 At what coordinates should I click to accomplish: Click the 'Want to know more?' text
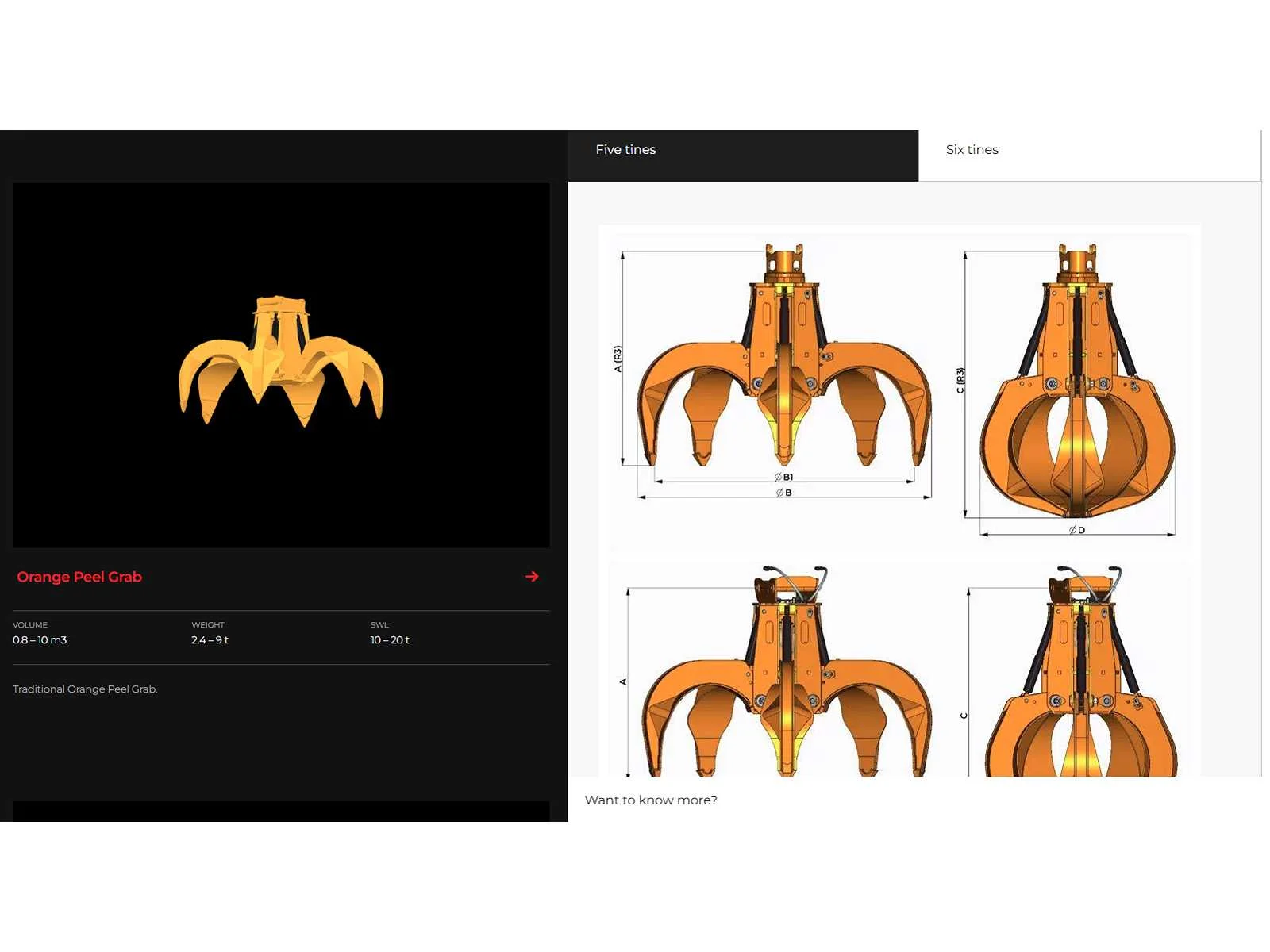click(x=651, y=800)
